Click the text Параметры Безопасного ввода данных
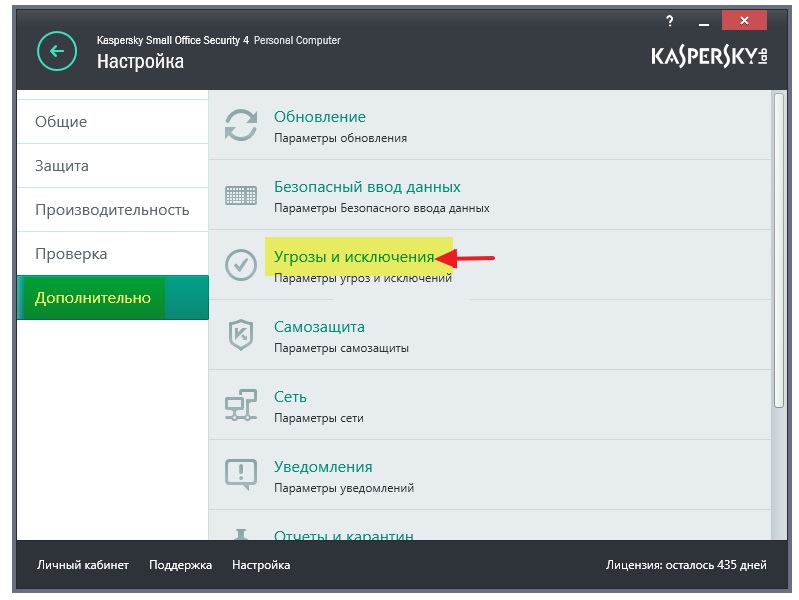 click(x=382, y=208)
